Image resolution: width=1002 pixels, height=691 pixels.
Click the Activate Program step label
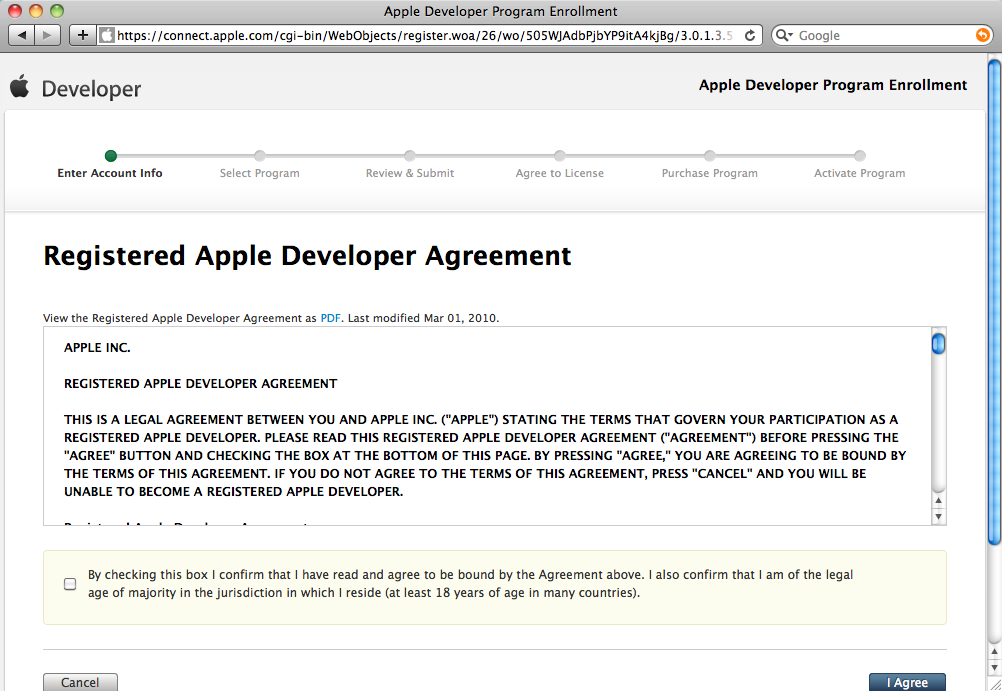(859, 173)
